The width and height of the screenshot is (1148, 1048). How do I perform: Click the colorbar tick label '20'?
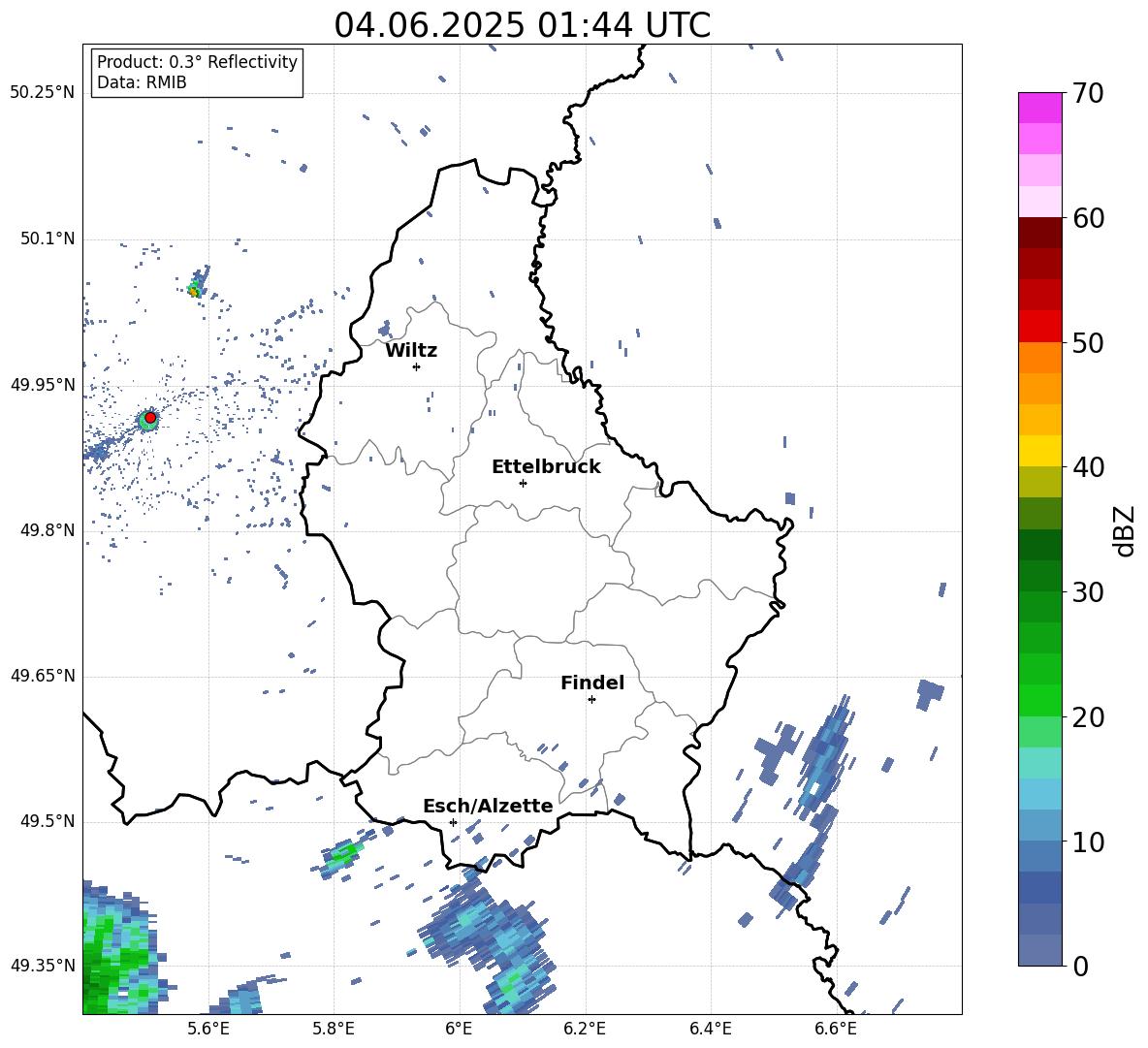[x=1088, y=716]
